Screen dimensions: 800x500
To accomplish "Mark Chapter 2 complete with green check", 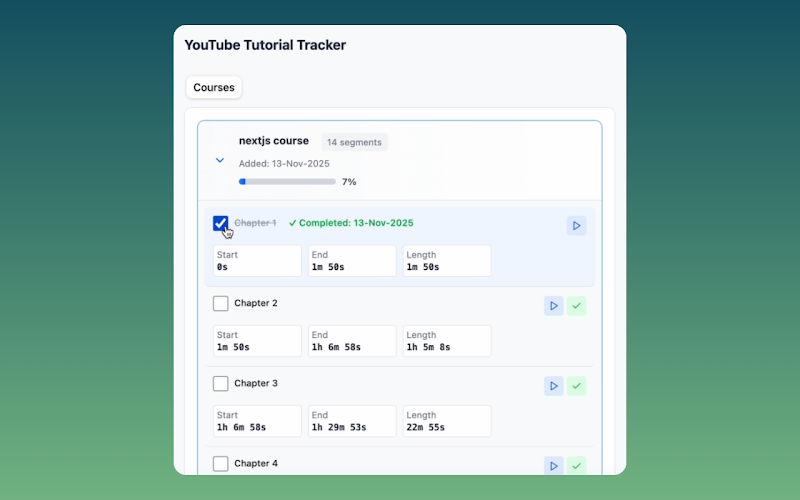I will pyautogui.click(x=577, y=306).
